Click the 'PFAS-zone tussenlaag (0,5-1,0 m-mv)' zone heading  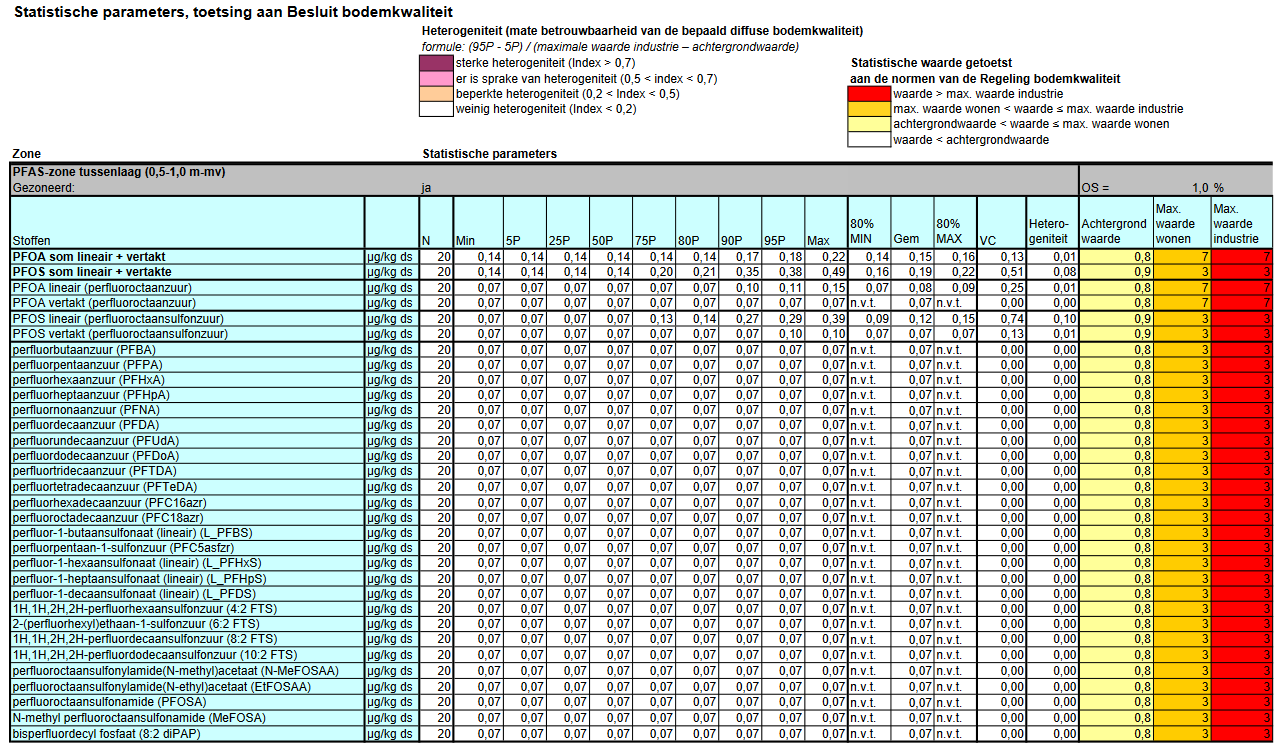click(x=119, y=172)
